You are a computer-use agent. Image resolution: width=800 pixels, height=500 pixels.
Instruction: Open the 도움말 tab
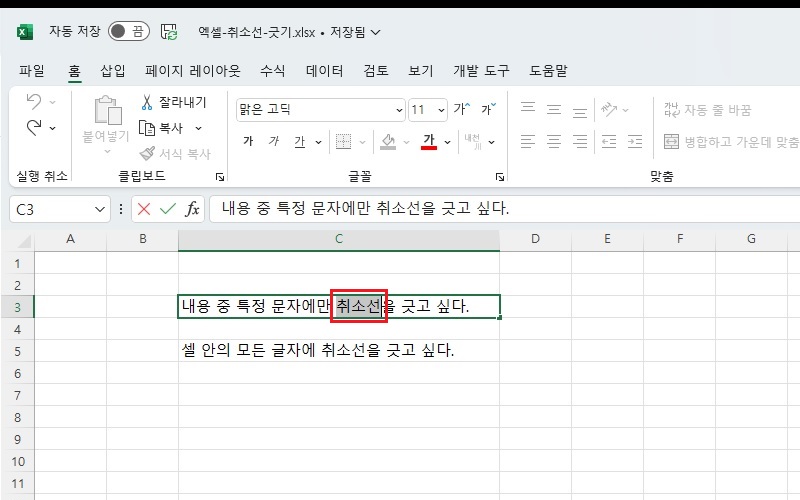click(x=548, y=70)
